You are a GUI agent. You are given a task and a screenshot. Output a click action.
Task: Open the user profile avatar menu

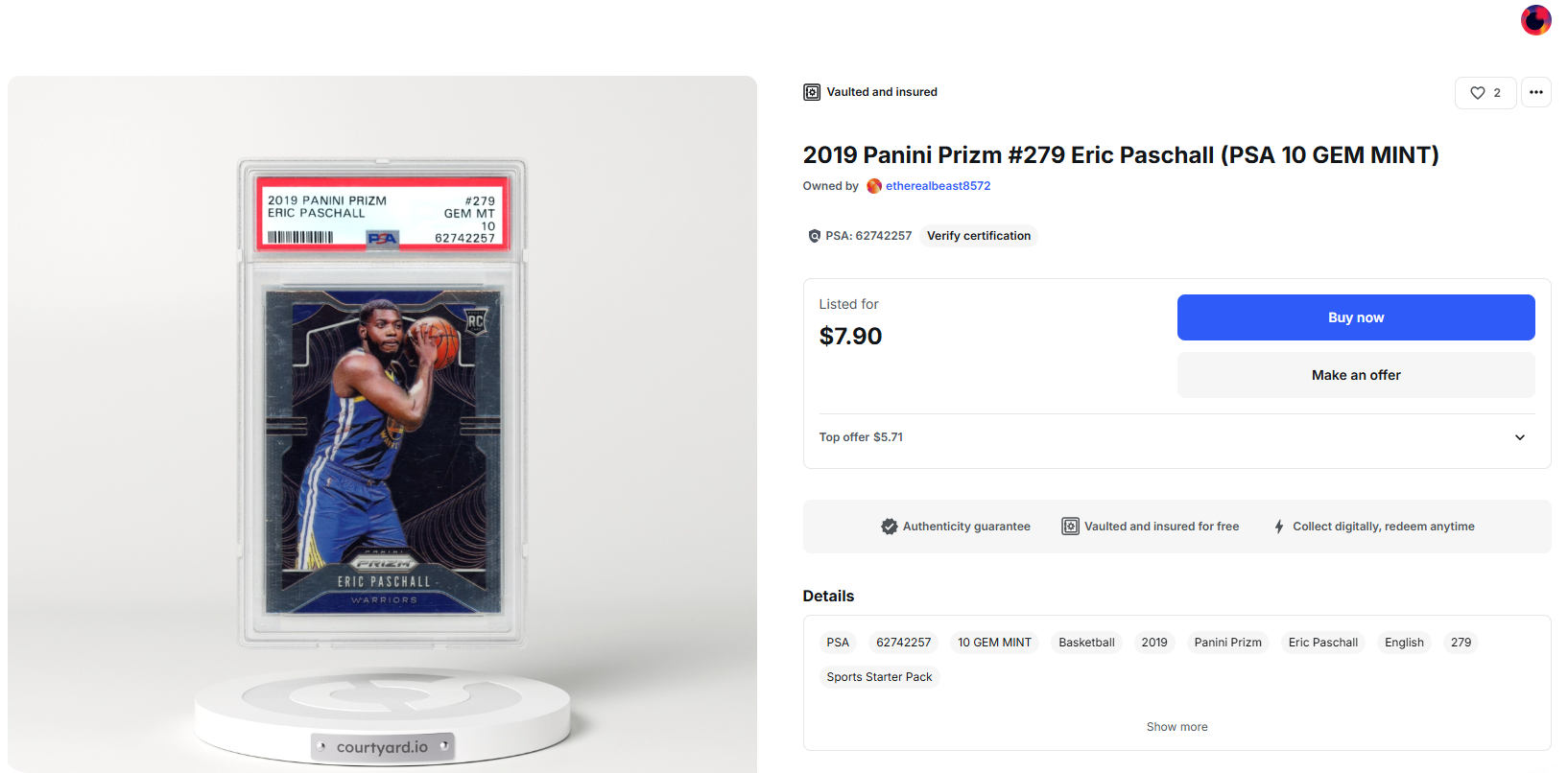pos(1535,19)
